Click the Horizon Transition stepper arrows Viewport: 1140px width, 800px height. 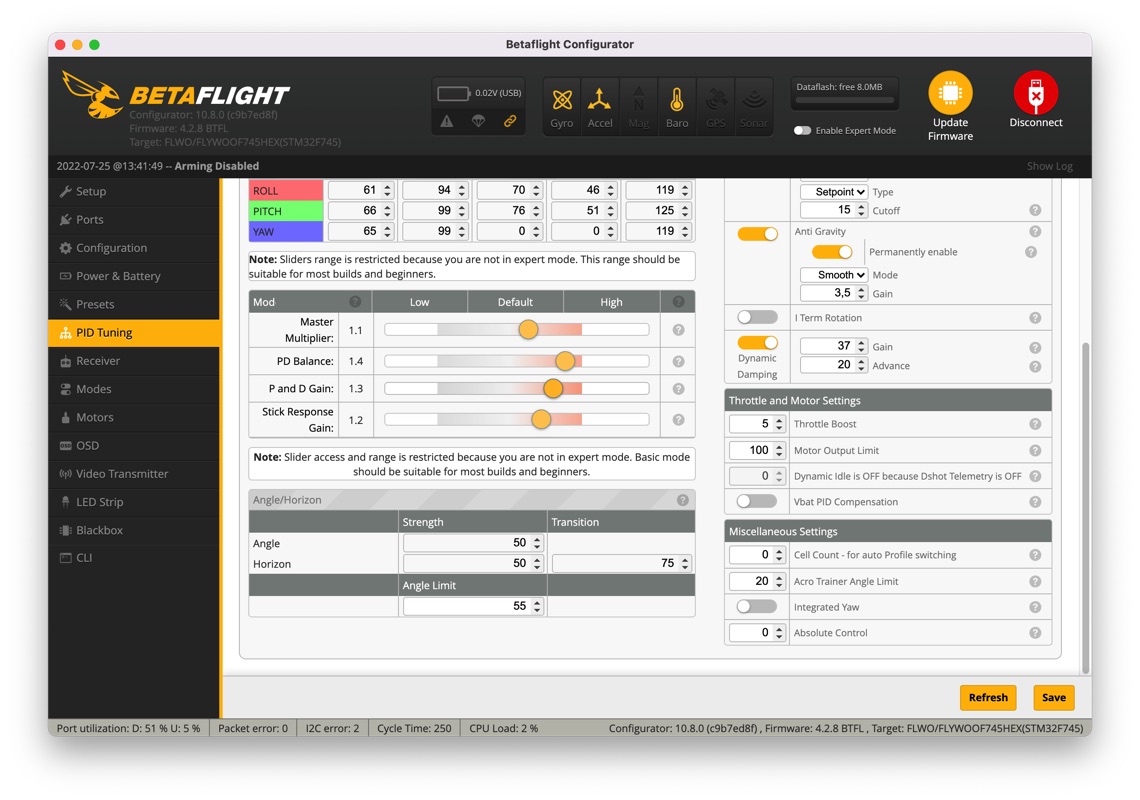click(686, 564)
